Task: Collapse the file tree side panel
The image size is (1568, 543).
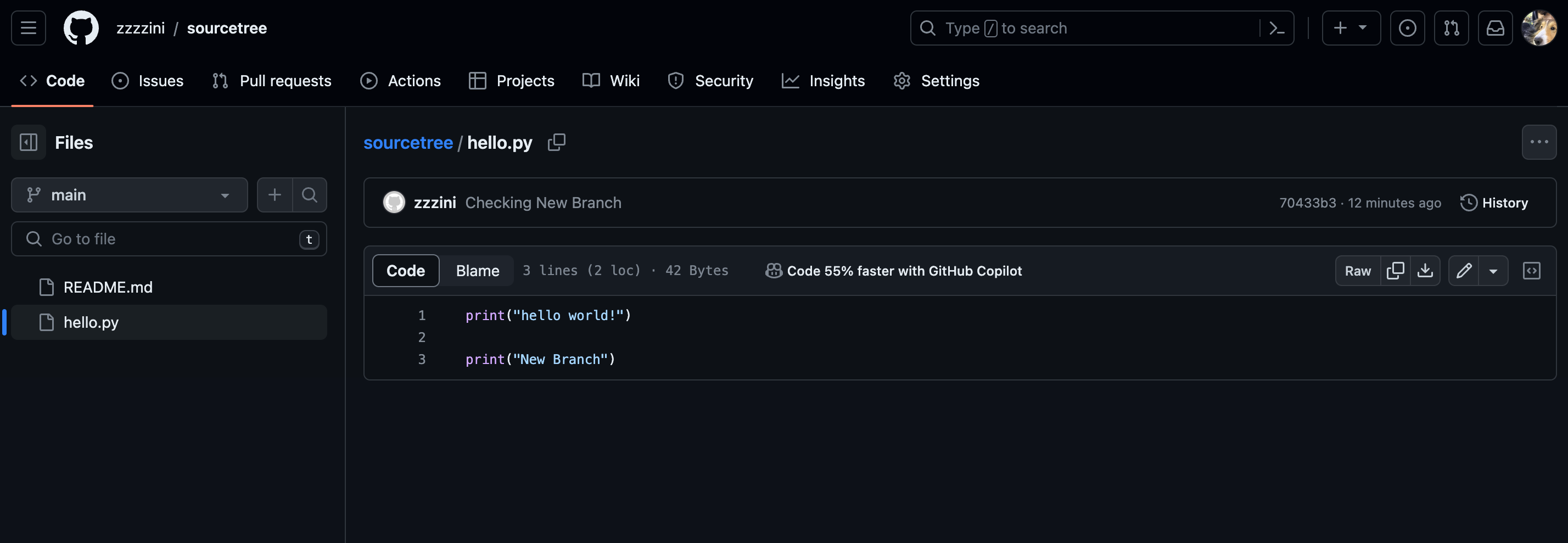Action: [29, 142]
